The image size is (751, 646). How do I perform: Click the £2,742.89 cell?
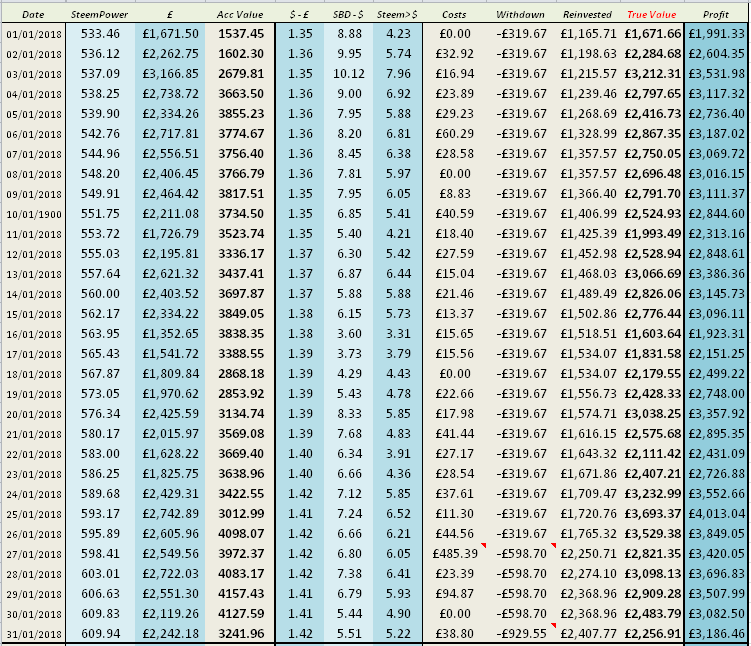pyautogui.click(x=171, y=513)
